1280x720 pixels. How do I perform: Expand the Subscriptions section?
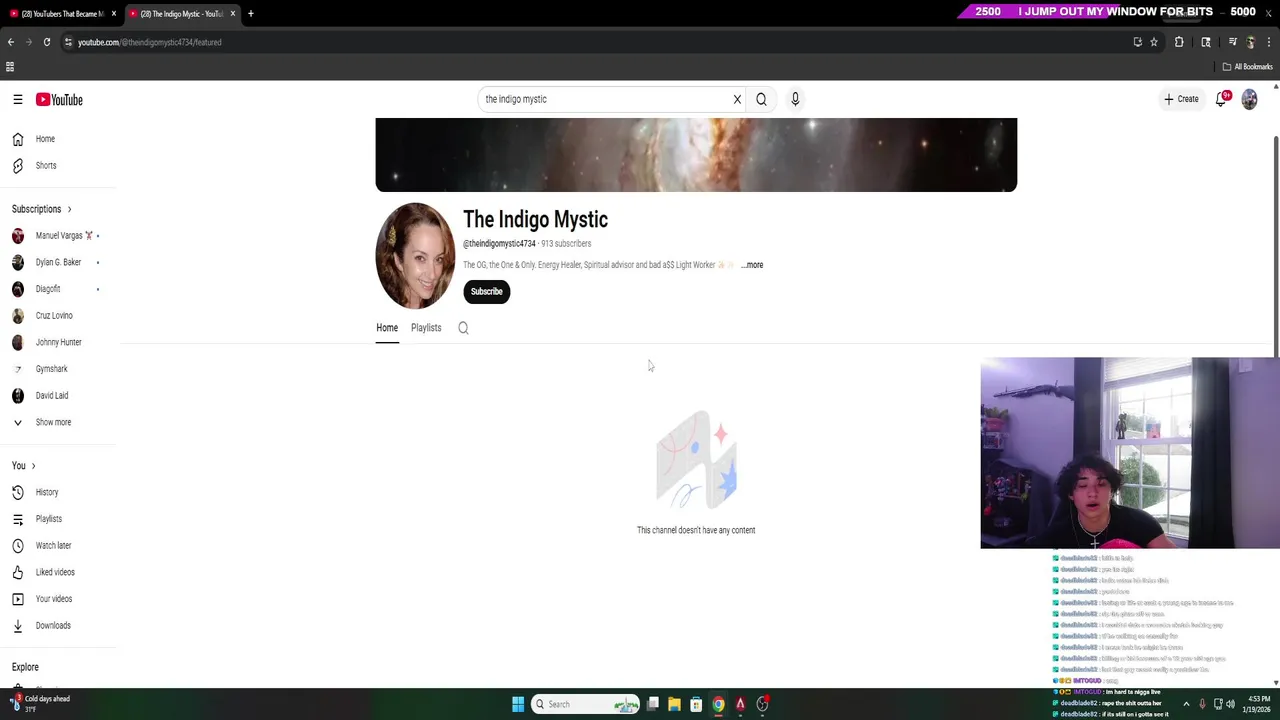41,209
